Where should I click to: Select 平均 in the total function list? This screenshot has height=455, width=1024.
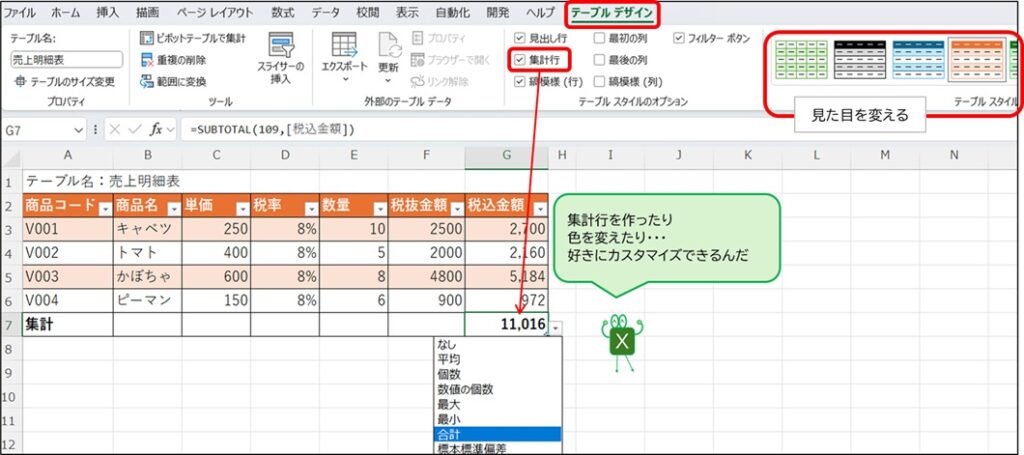497,359
